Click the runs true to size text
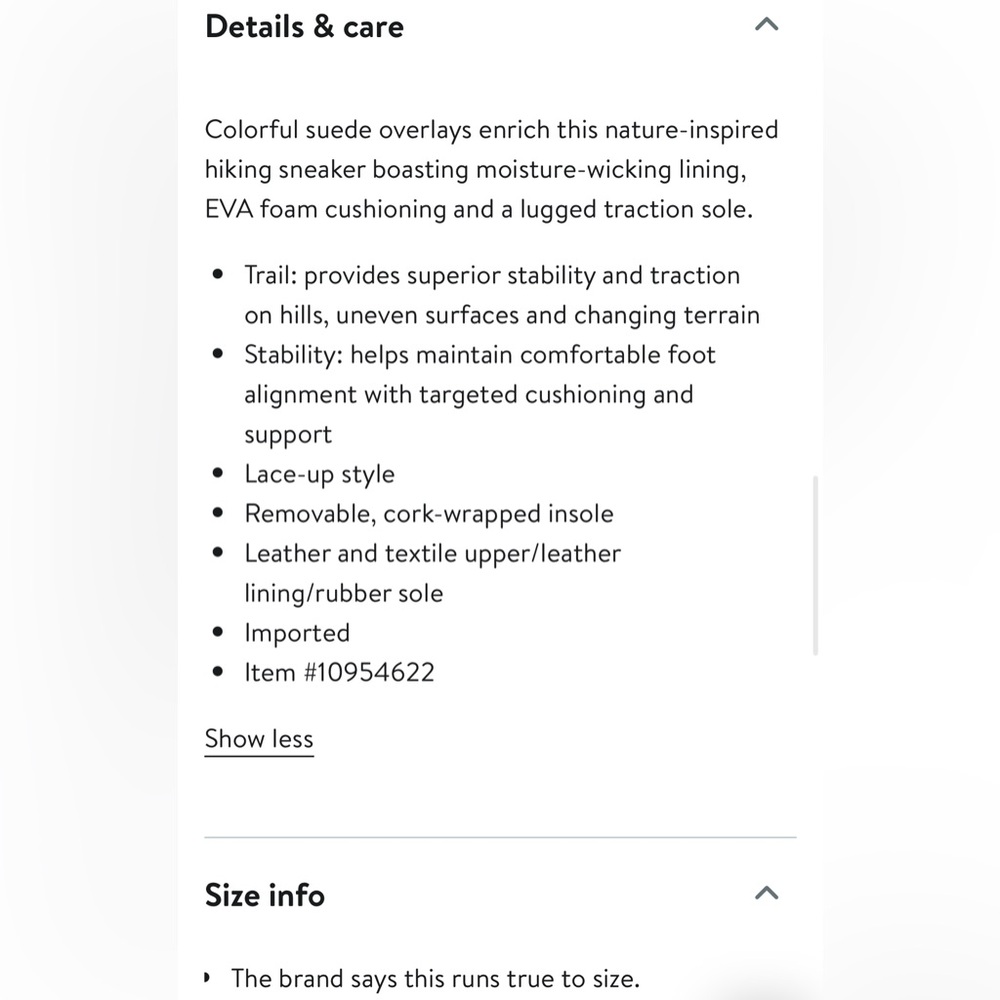The width and height of the screenshot is (1000, 1000). [435, 978]
